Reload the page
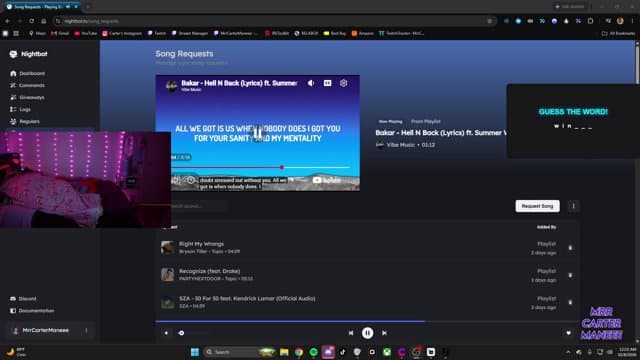Viewport: 640px width, 360px height. pyautogui.click(x=31, y=21)
